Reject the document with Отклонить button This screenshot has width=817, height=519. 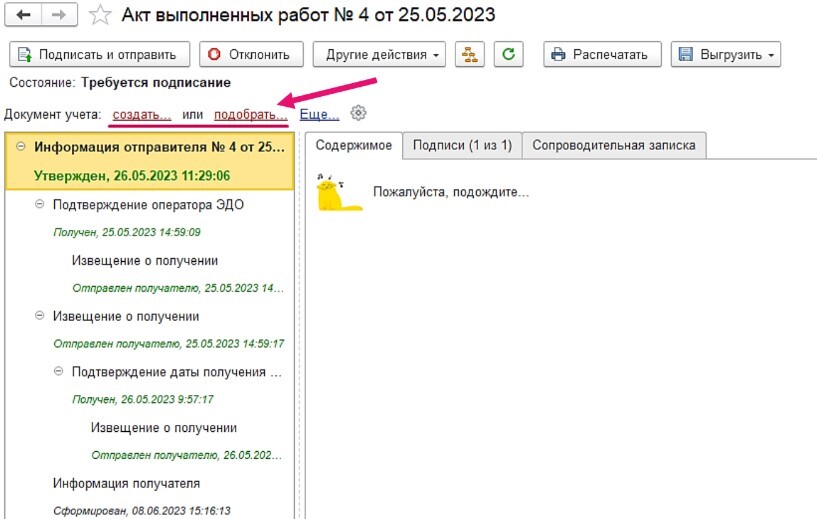(251, 54)
